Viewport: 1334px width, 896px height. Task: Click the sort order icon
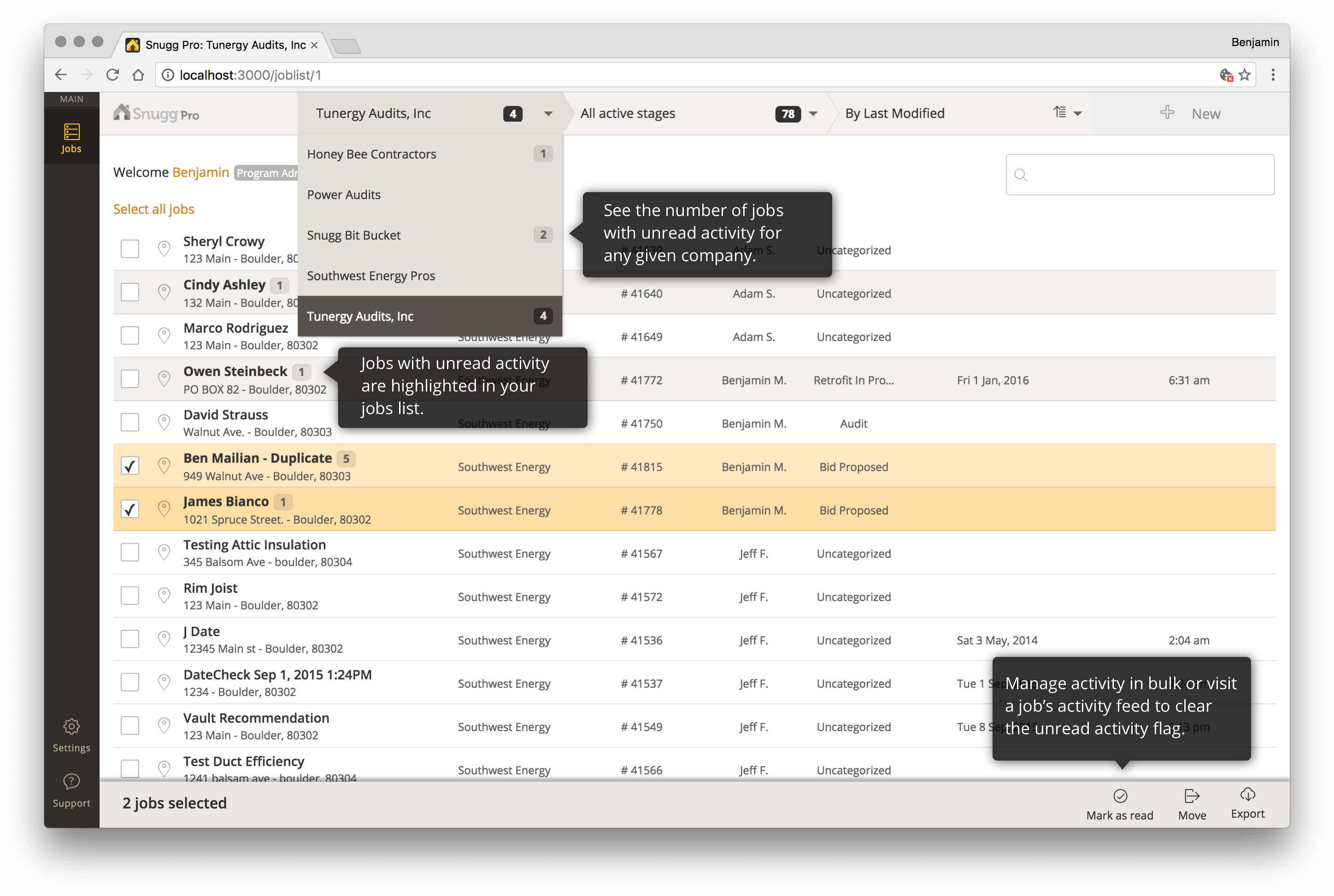click(x=1059, y=112)
